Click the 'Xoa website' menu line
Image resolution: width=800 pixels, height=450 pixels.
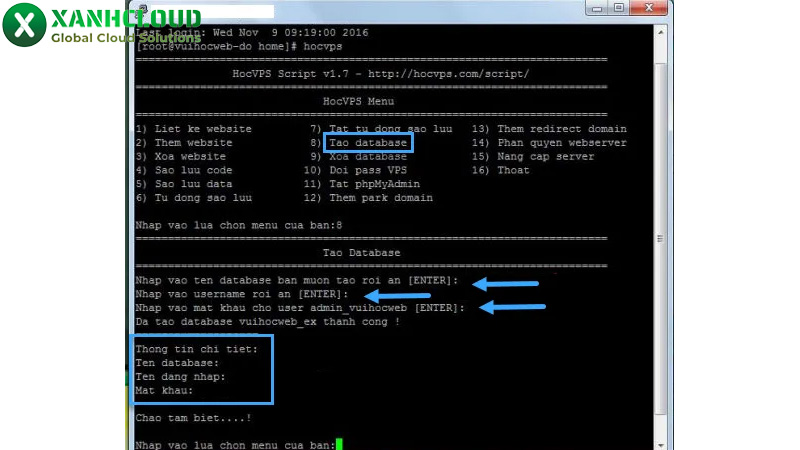[x=181, y=157]
